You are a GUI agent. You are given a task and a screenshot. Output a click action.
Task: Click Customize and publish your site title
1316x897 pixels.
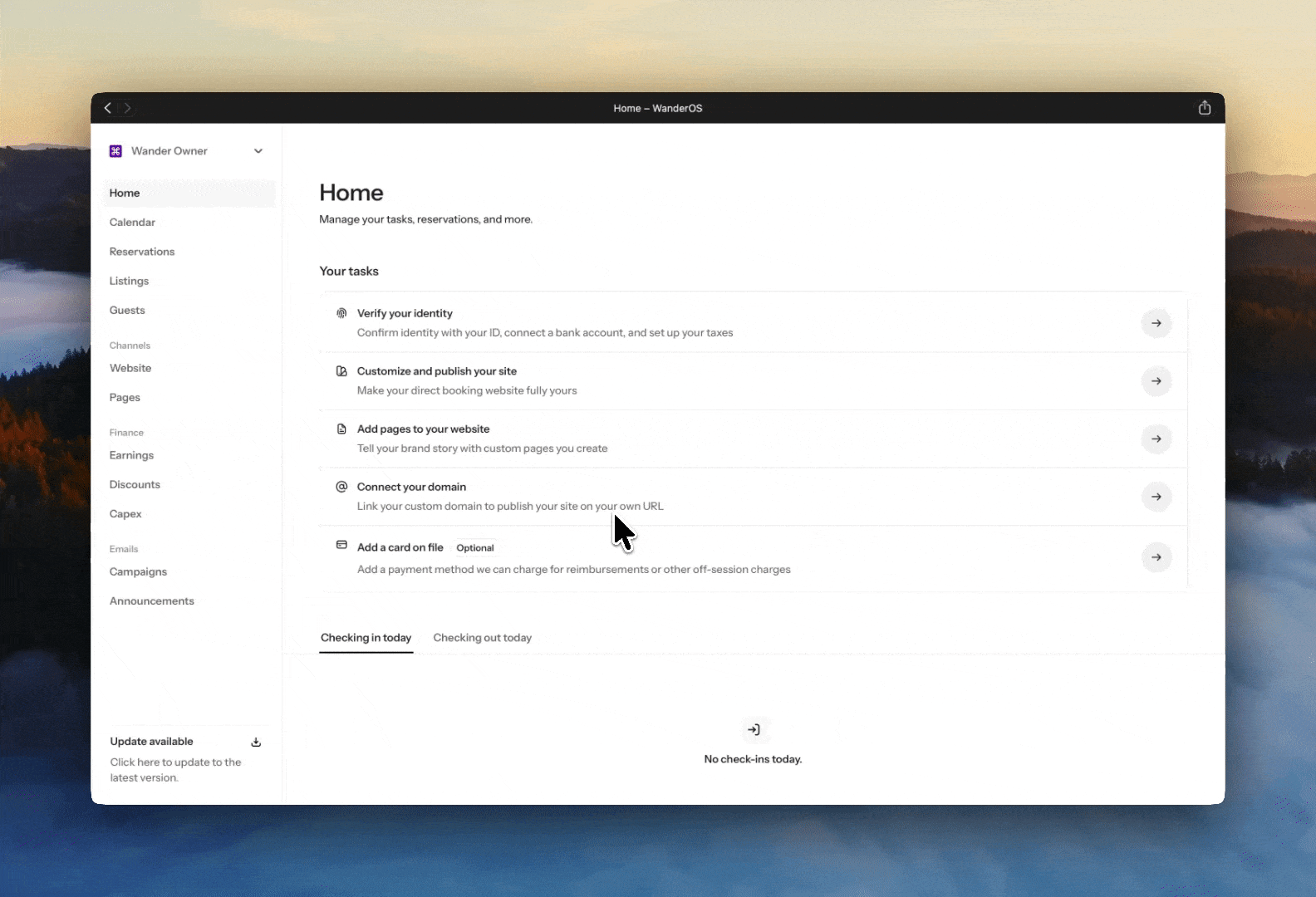tap(437, 371)
